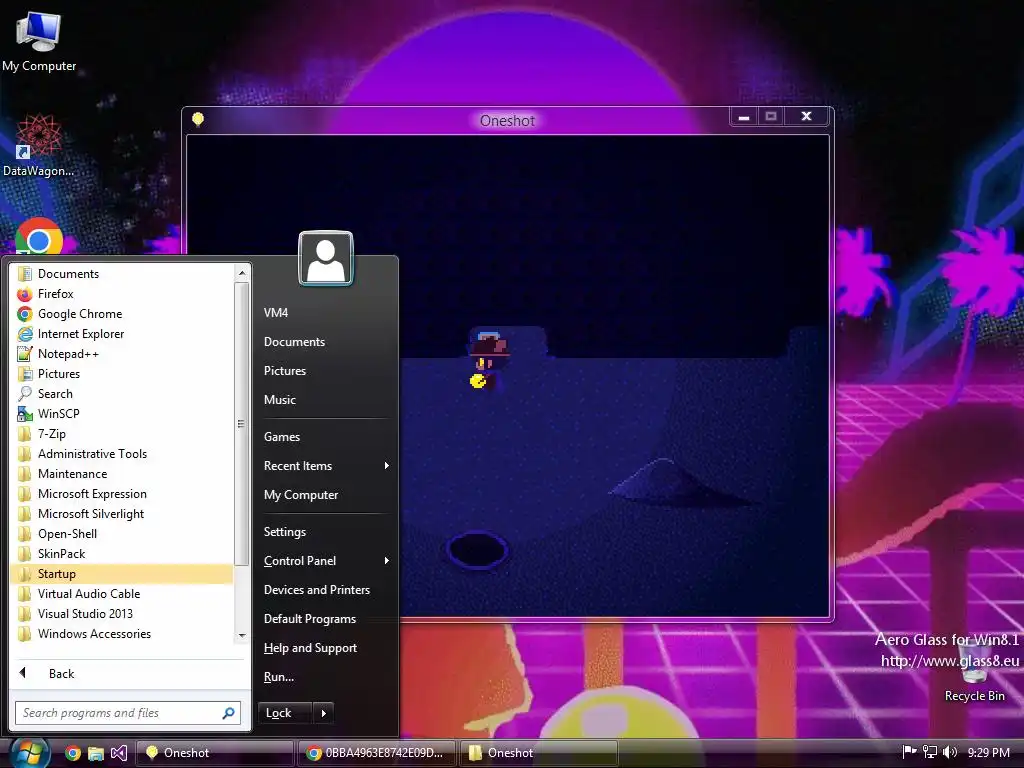
Task: Click the Windows Start orb
Action: tap(29, 752)
